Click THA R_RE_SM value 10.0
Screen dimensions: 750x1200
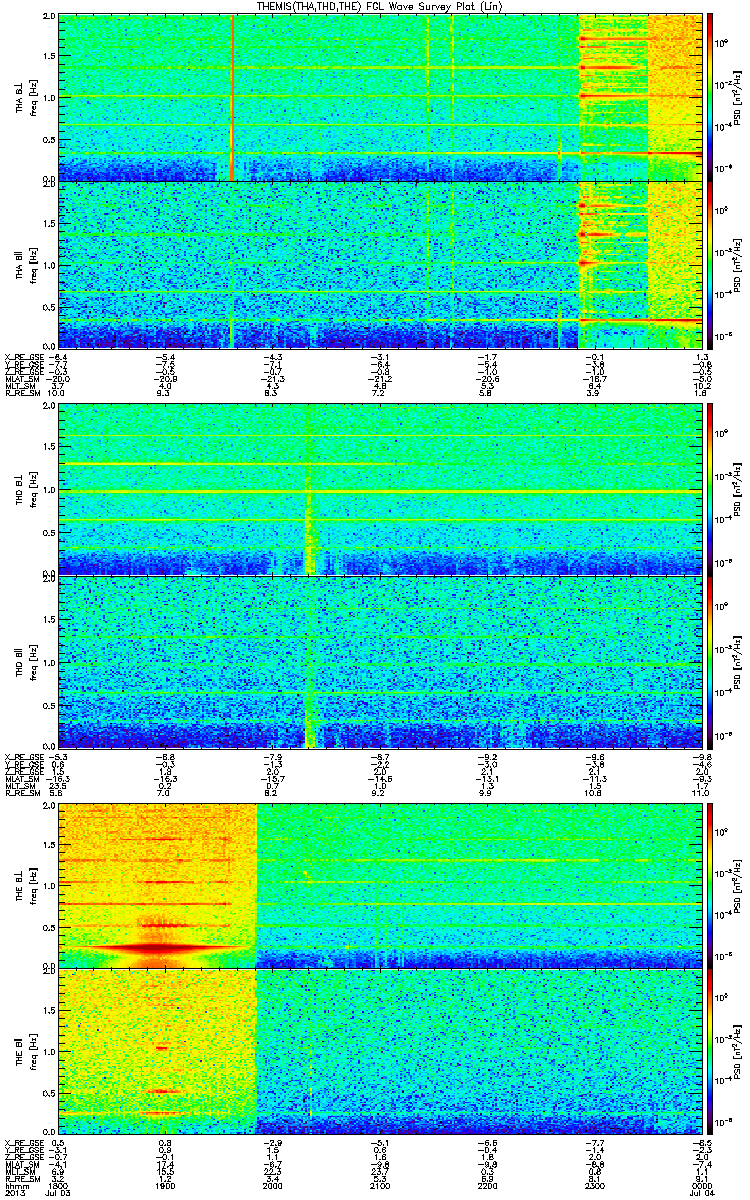57,394
